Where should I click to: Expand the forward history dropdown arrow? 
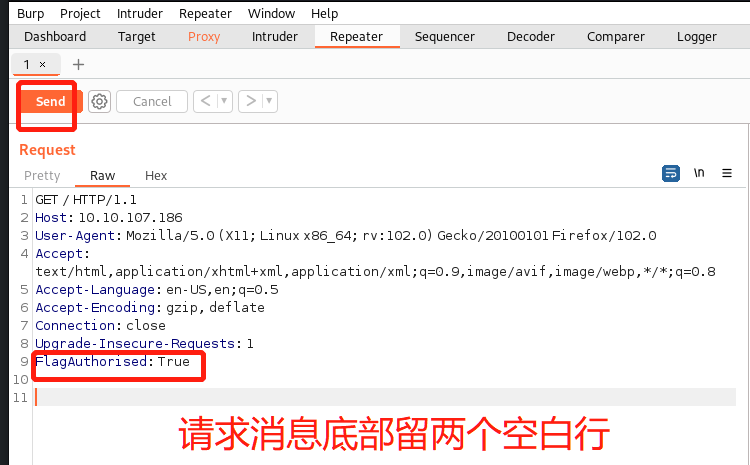[x=270, y=101]
